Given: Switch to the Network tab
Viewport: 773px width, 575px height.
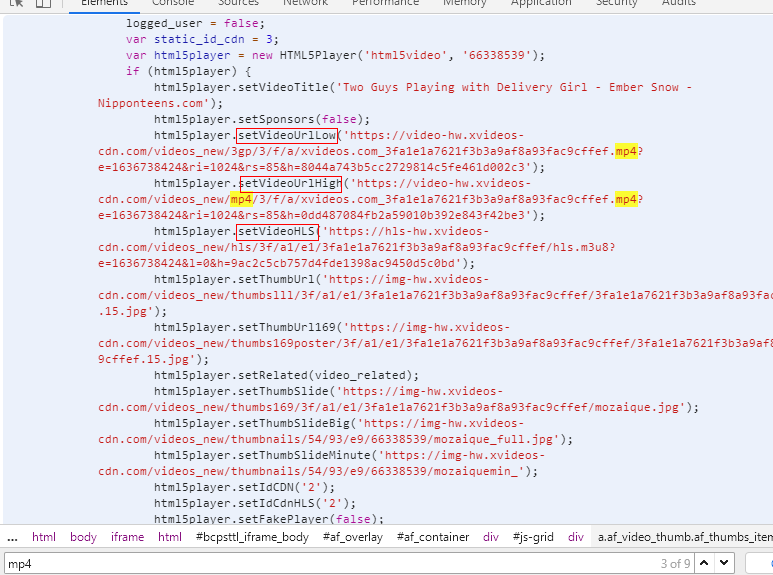Looking at the screenshot, I should (x=305, y=3).
